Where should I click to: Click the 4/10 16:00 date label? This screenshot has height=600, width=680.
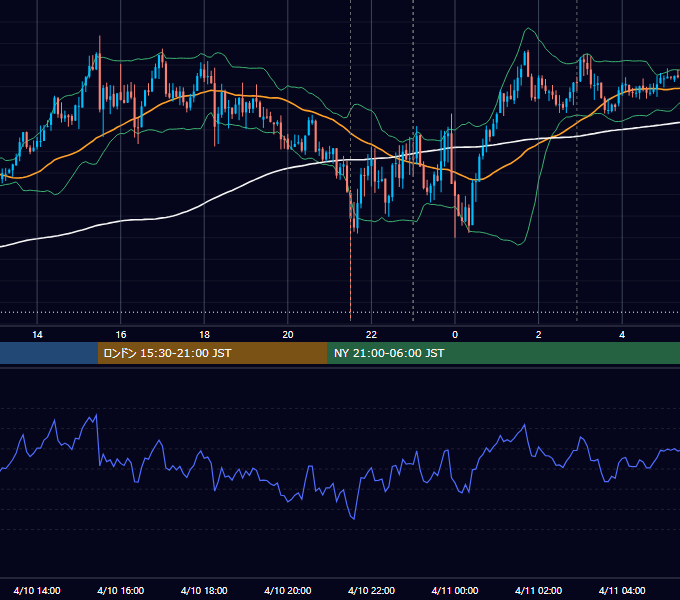(121, 590)
